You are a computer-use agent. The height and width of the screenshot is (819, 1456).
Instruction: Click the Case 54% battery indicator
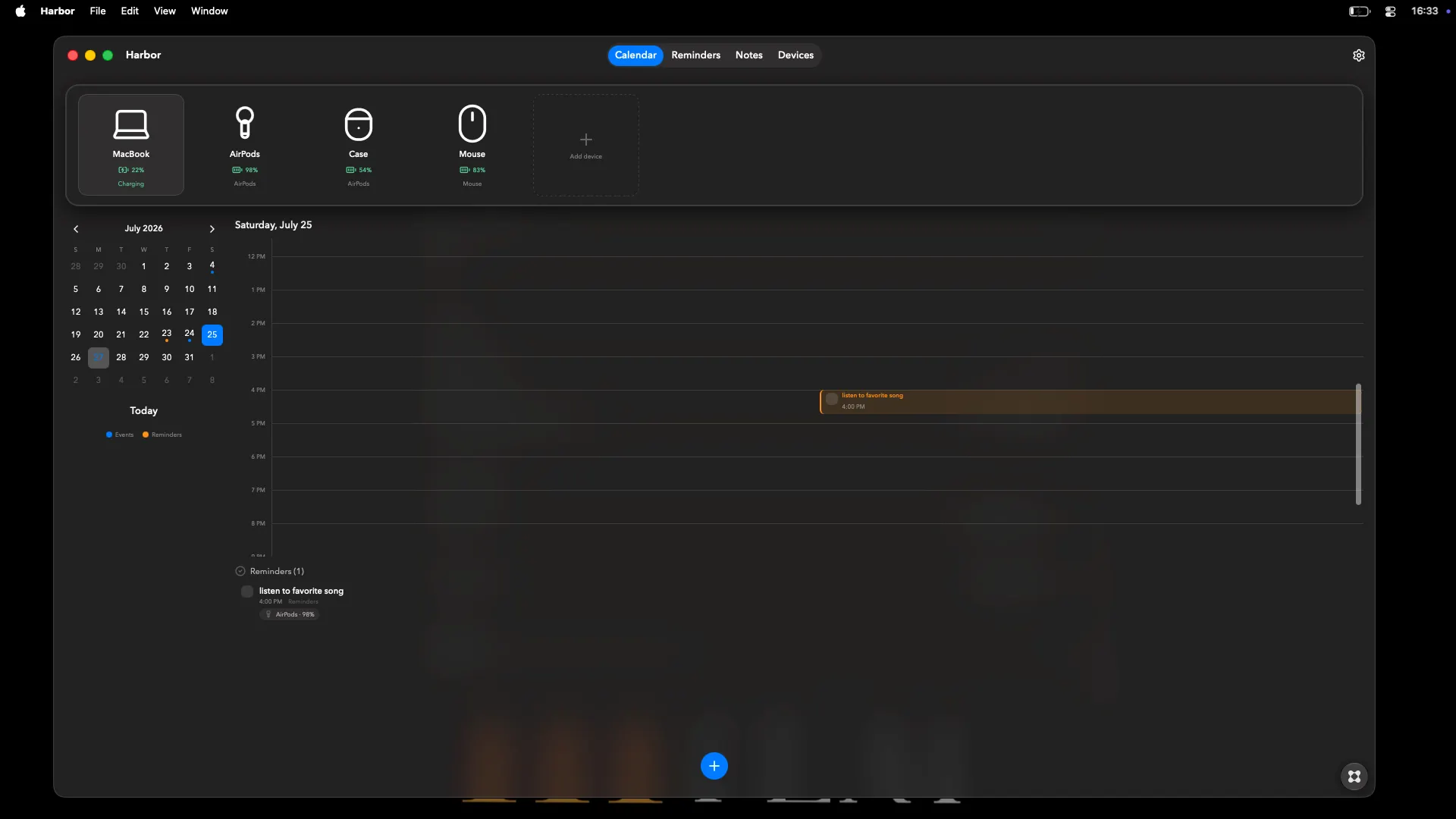(359, 170)
